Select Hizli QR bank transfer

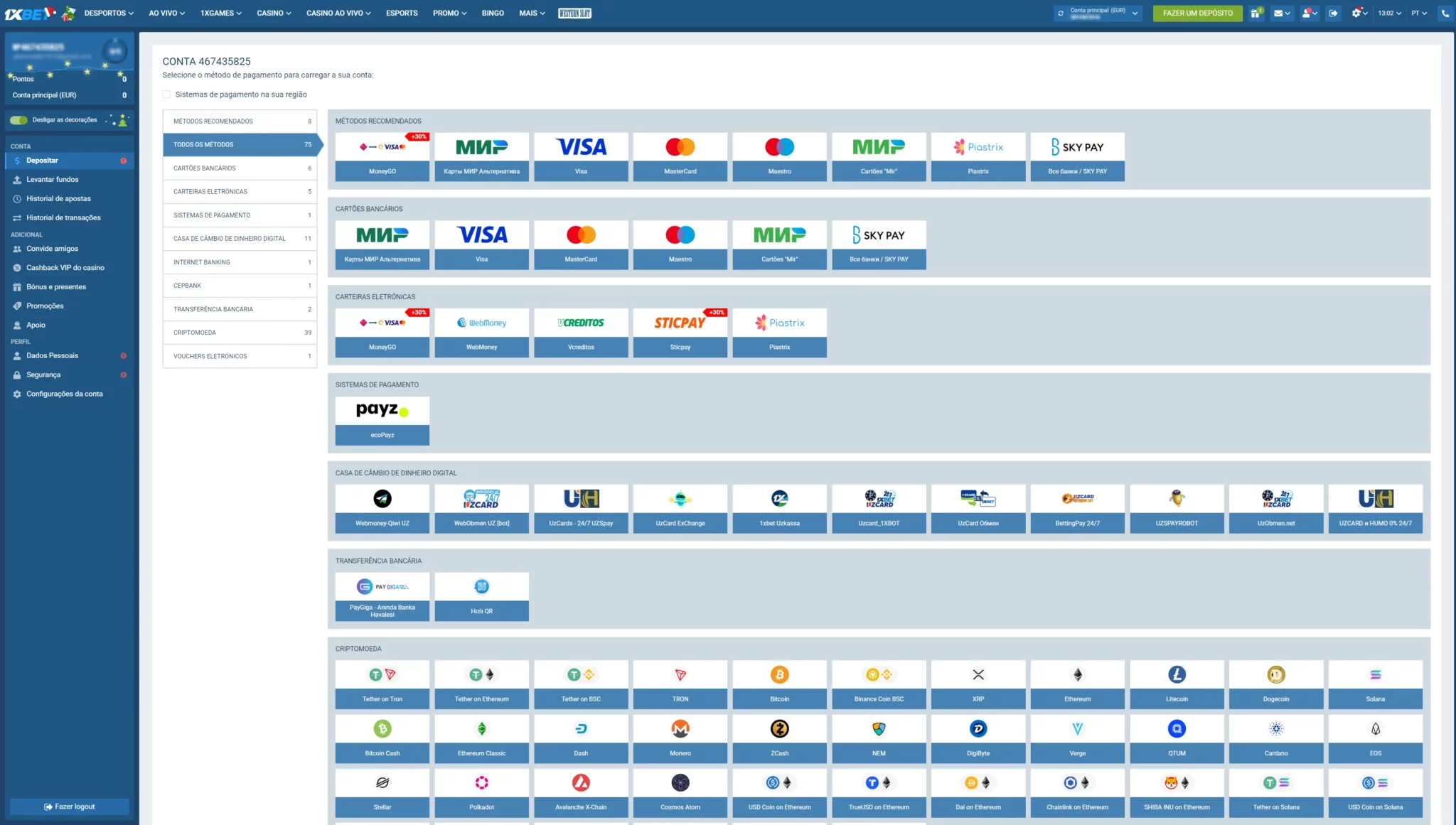click(481, 597)
